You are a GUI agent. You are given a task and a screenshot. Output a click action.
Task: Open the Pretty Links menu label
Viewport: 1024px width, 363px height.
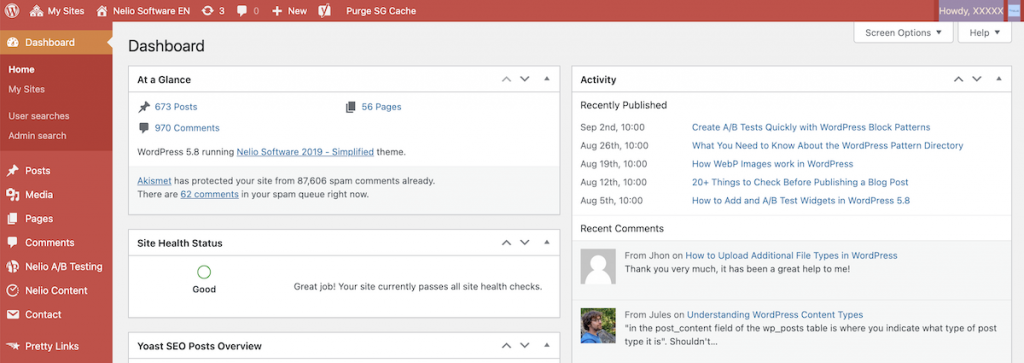(52, 346)
